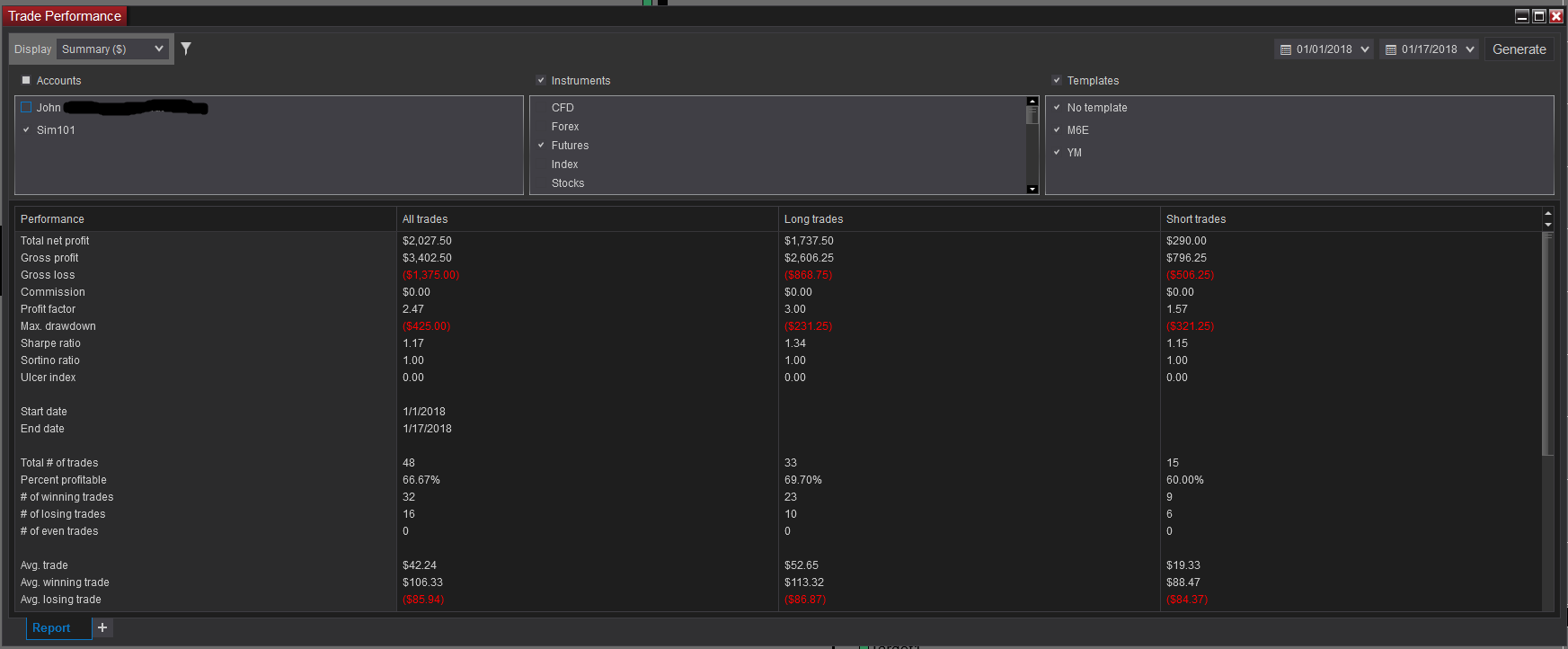
Task: Click the Long trades column header
Action: click(x=970, y=219)
